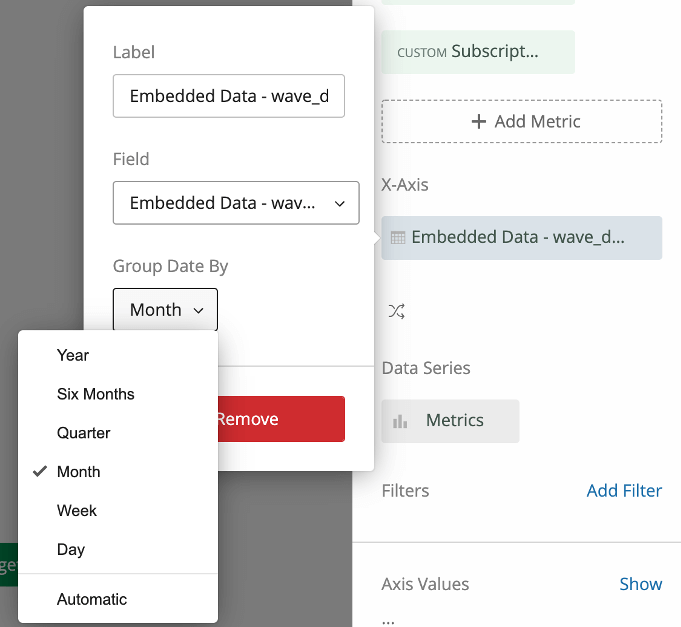Select Day from the dropdown list
681x627 pixels.
pyautogui.click(x=71, y=550)
